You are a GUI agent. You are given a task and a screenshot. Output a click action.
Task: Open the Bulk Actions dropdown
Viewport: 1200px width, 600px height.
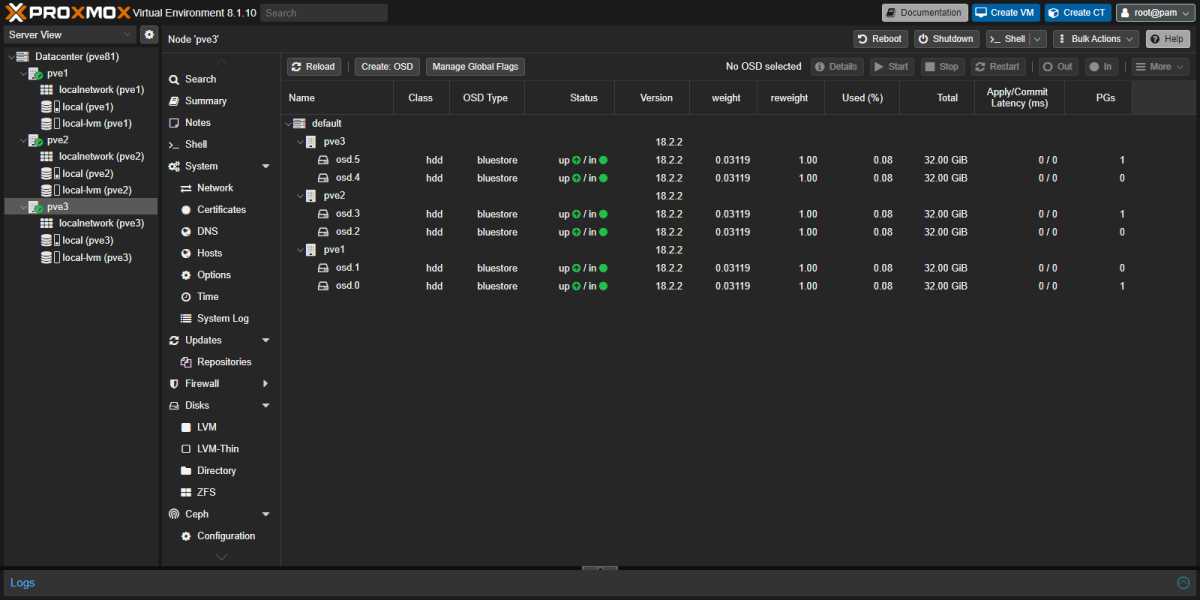tap(1096, 39)
